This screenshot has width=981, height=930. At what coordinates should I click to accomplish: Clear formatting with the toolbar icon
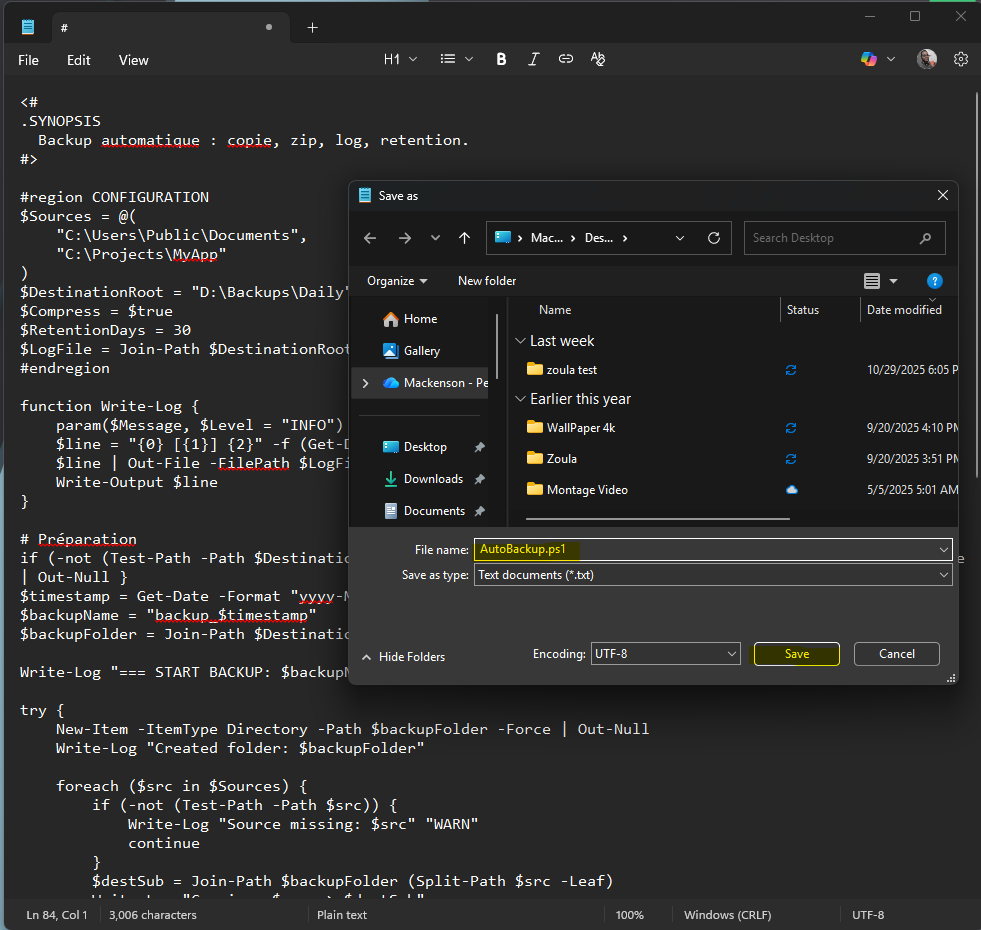pos(598,60)
